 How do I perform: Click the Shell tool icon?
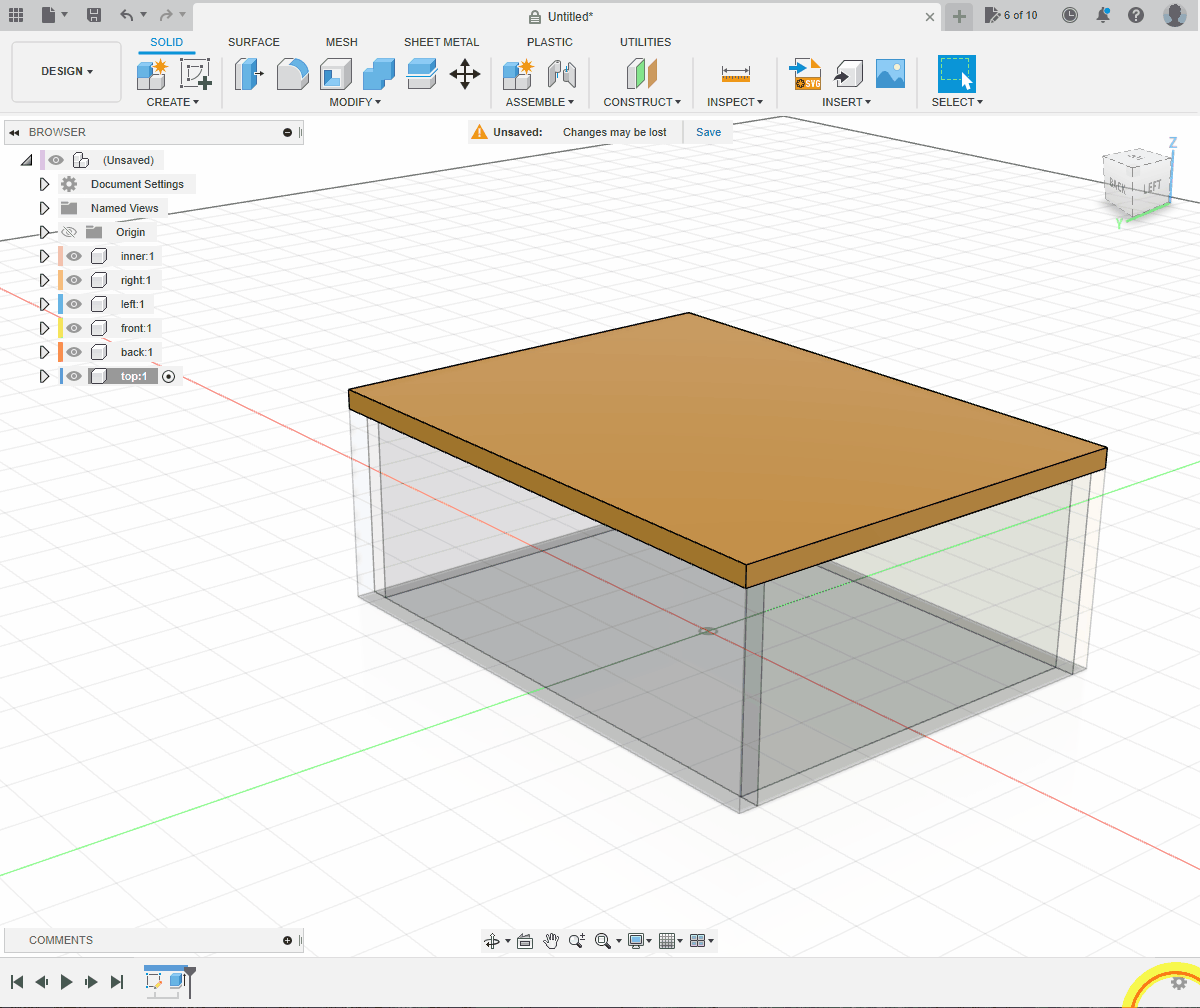click(336, 74)
